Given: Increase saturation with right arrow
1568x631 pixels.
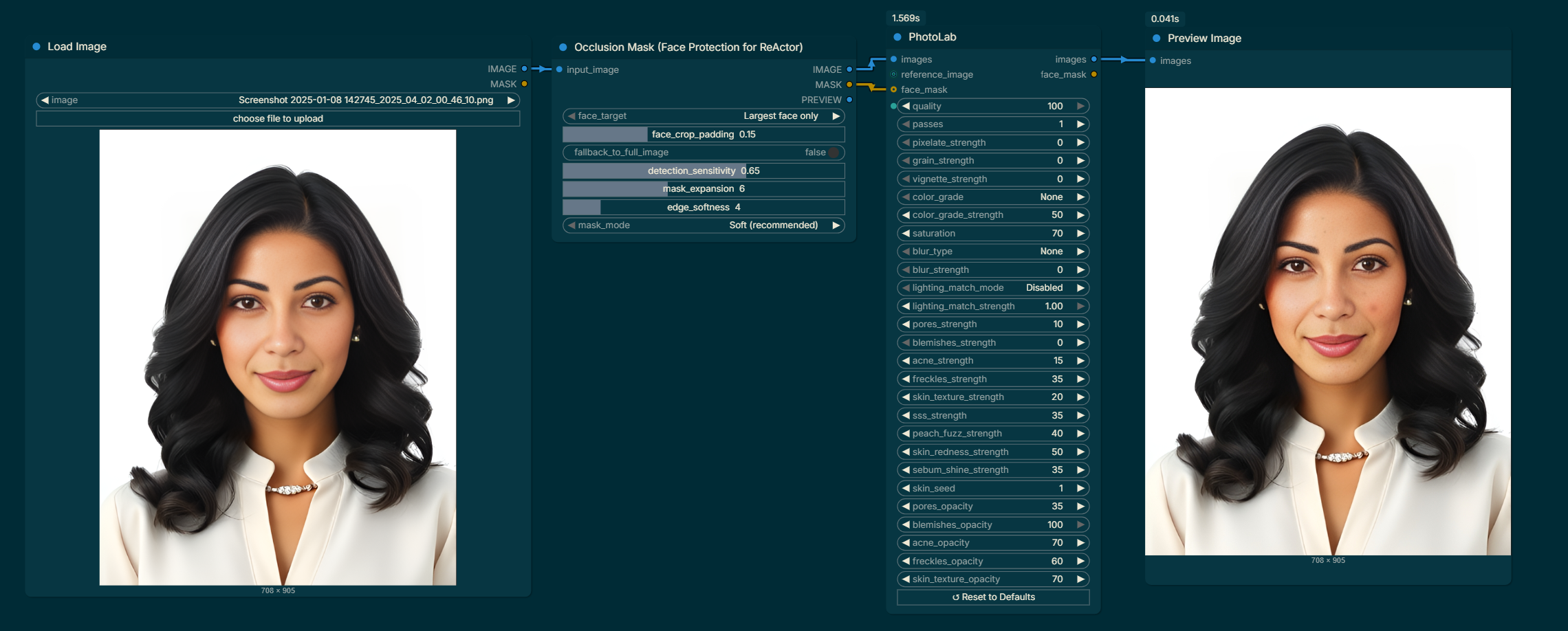Looking at the screenshot, I should pos(1080,234).
